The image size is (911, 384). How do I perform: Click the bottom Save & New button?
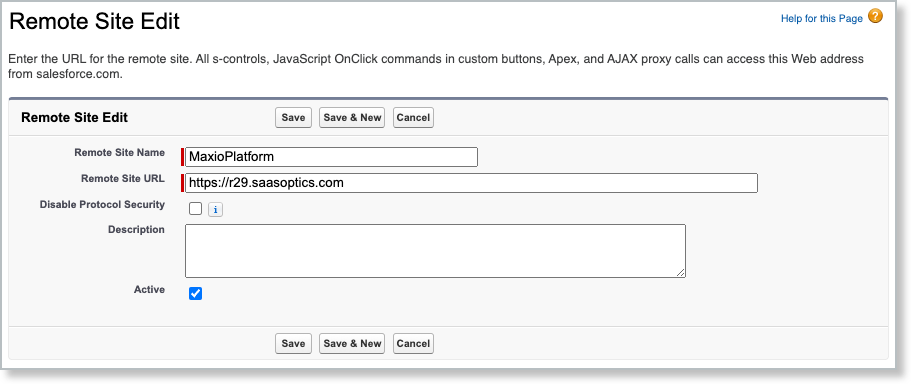click(x=352, y=343)
